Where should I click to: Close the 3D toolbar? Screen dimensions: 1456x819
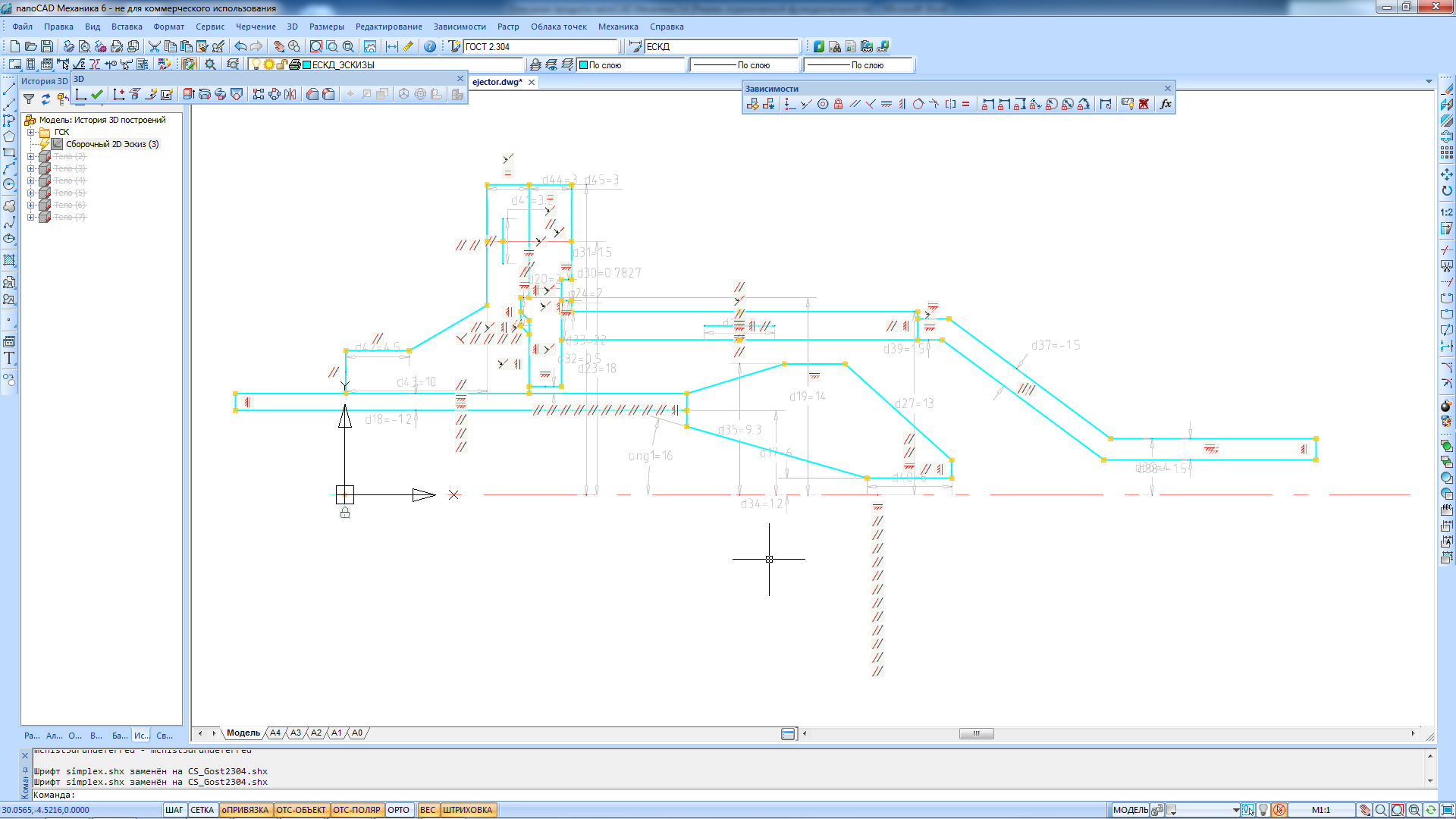coord(460,79)
